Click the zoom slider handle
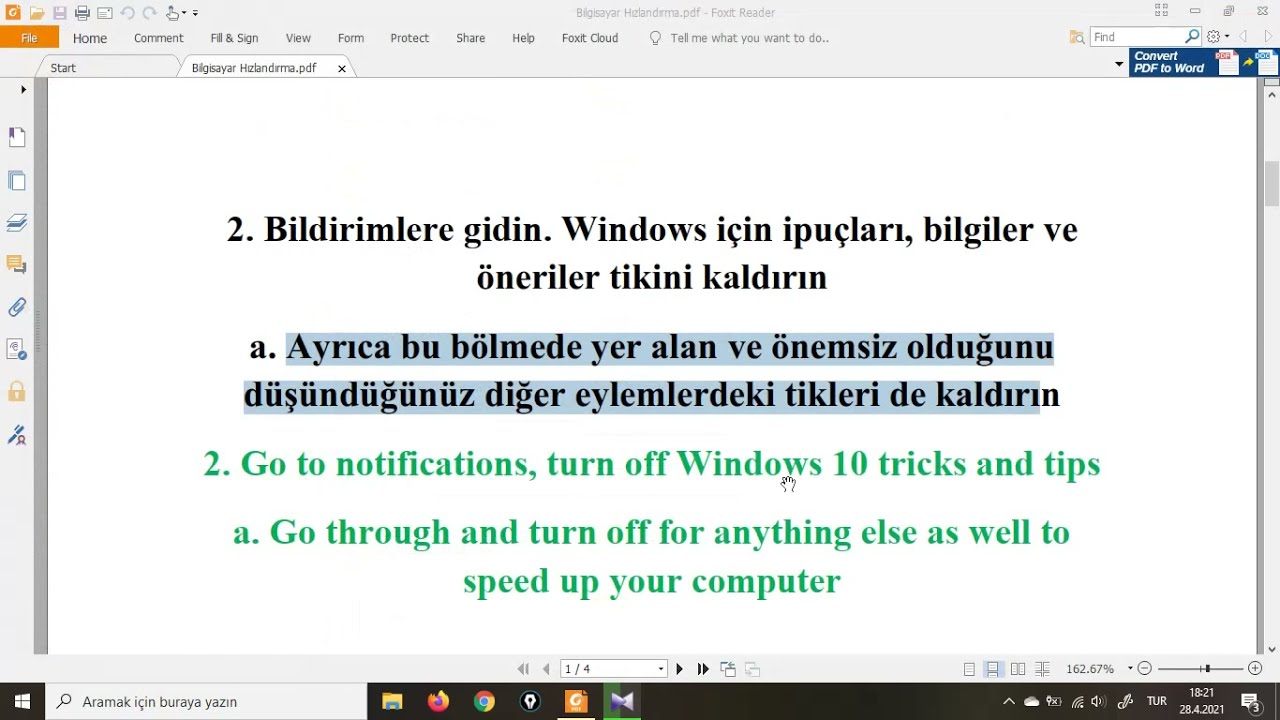 coord(1207,669)
